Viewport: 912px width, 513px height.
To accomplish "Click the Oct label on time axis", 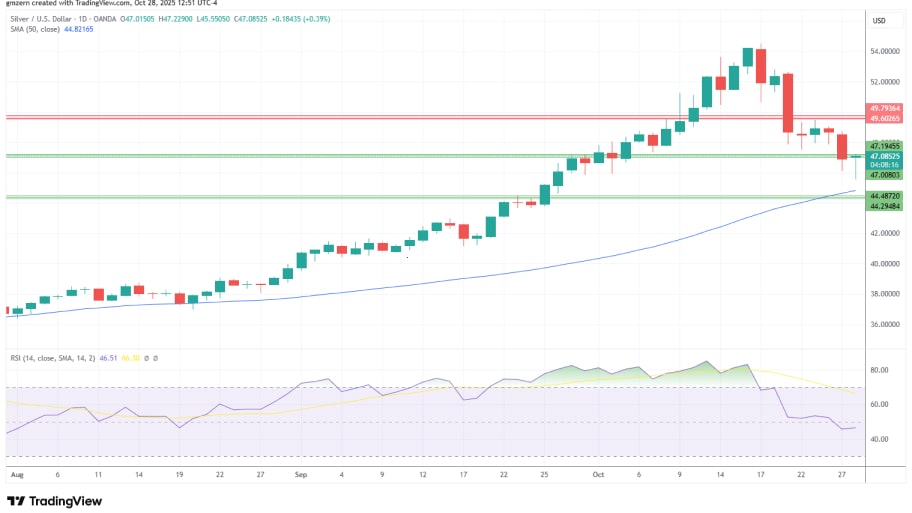I will tap(598, 475).
